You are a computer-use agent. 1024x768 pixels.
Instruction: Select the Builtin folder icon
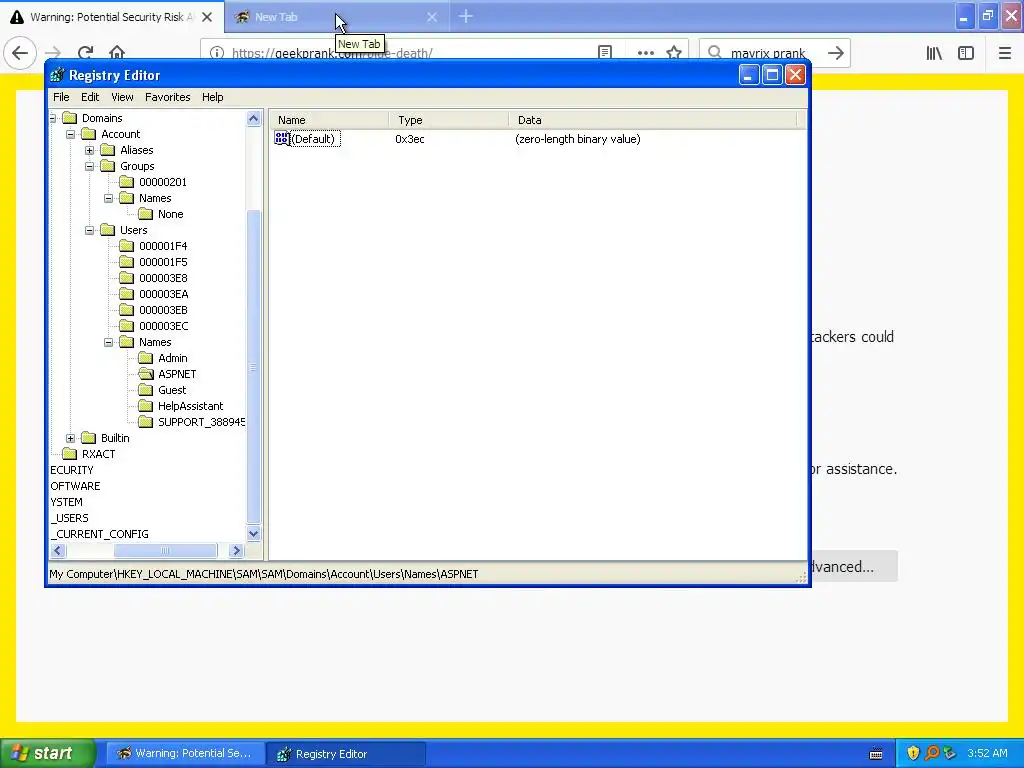pos(88,438)
